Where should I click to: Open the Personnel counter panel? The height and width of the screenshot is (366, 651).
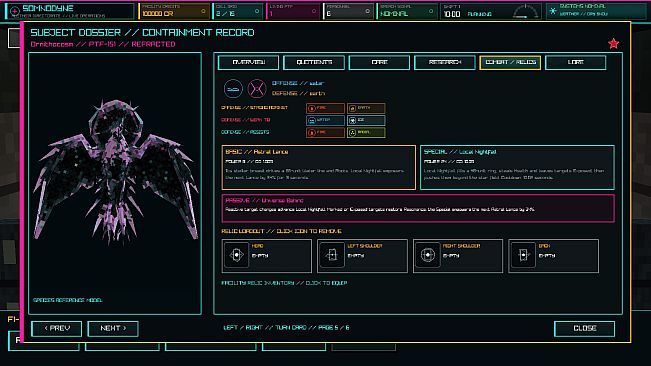tap(349, 11)
